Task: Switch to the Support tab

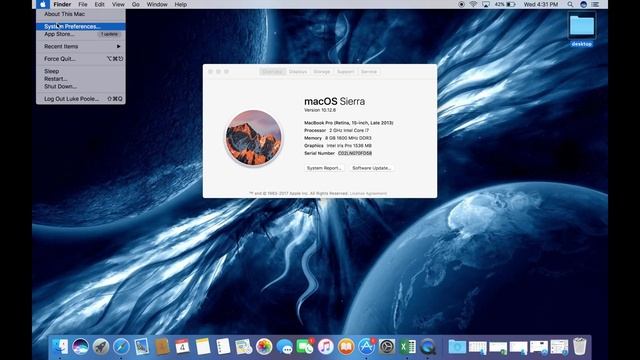Action: click(x=346, y=71)
